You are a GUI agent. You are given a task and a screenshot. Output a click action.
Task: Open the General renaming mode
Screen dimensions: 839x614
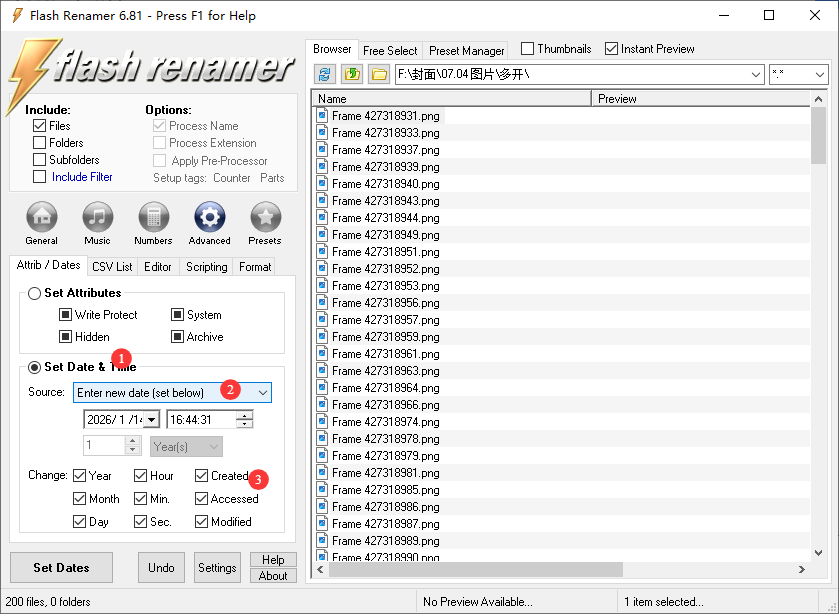pyautogui.click(x=41, y=217)
